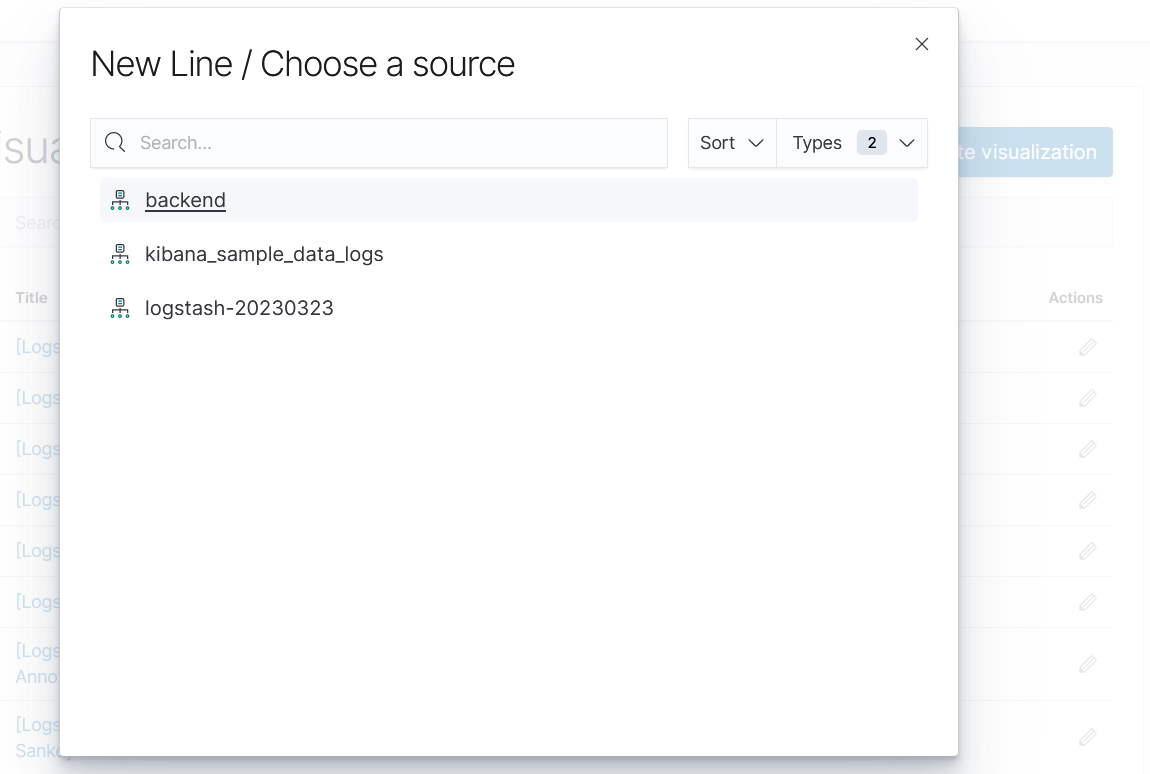Click the icon next to kibana_sample_data_logs
Viewport: 1150px width, 774px height.
pyautogui.click(x=120, y=254)
